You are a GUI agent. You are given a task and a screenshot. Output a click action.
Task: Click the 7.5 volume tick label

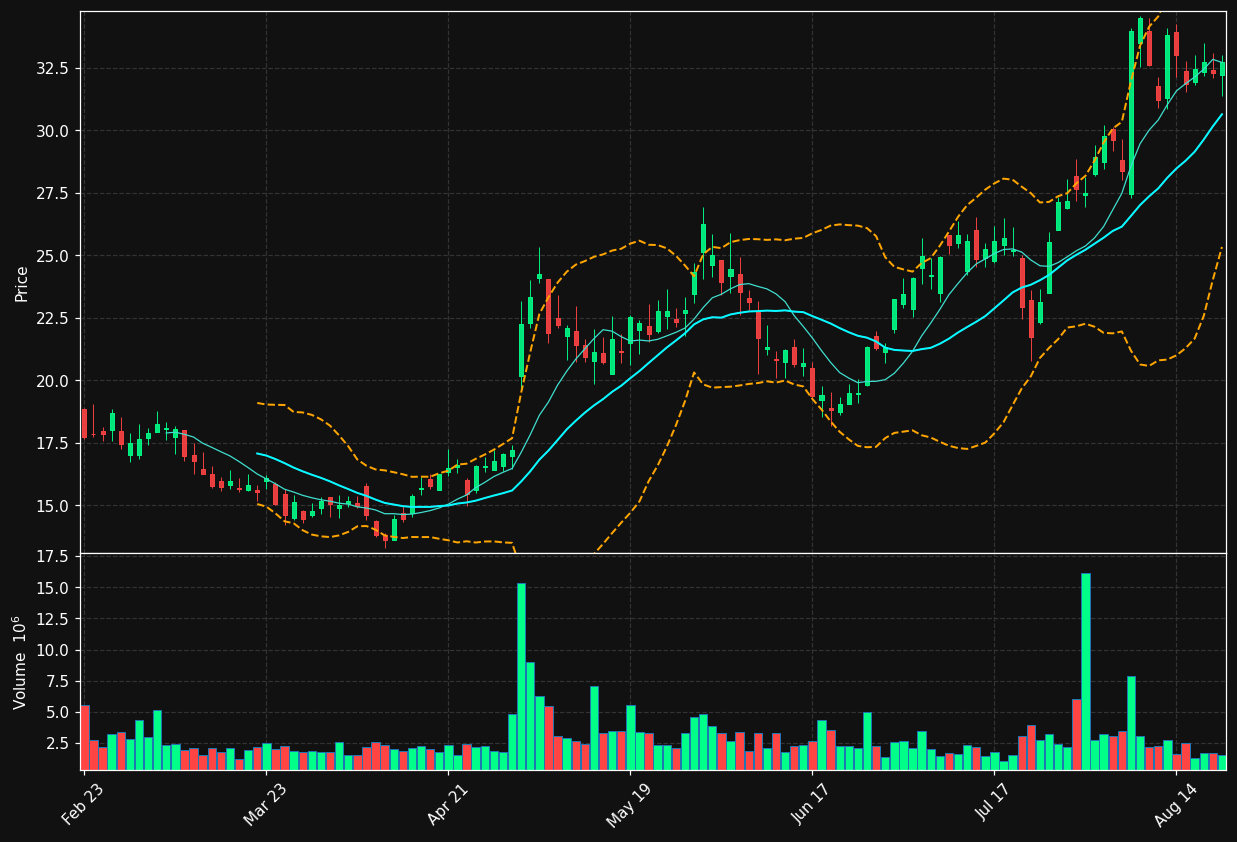(57, 682)
